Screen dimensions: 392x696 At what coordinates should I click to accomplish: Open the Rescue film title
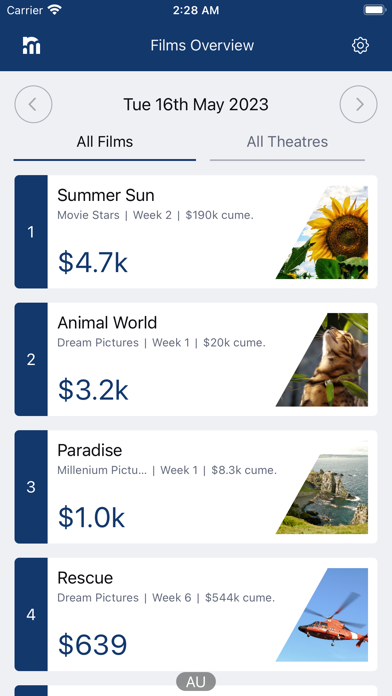[x=85, y=578]
